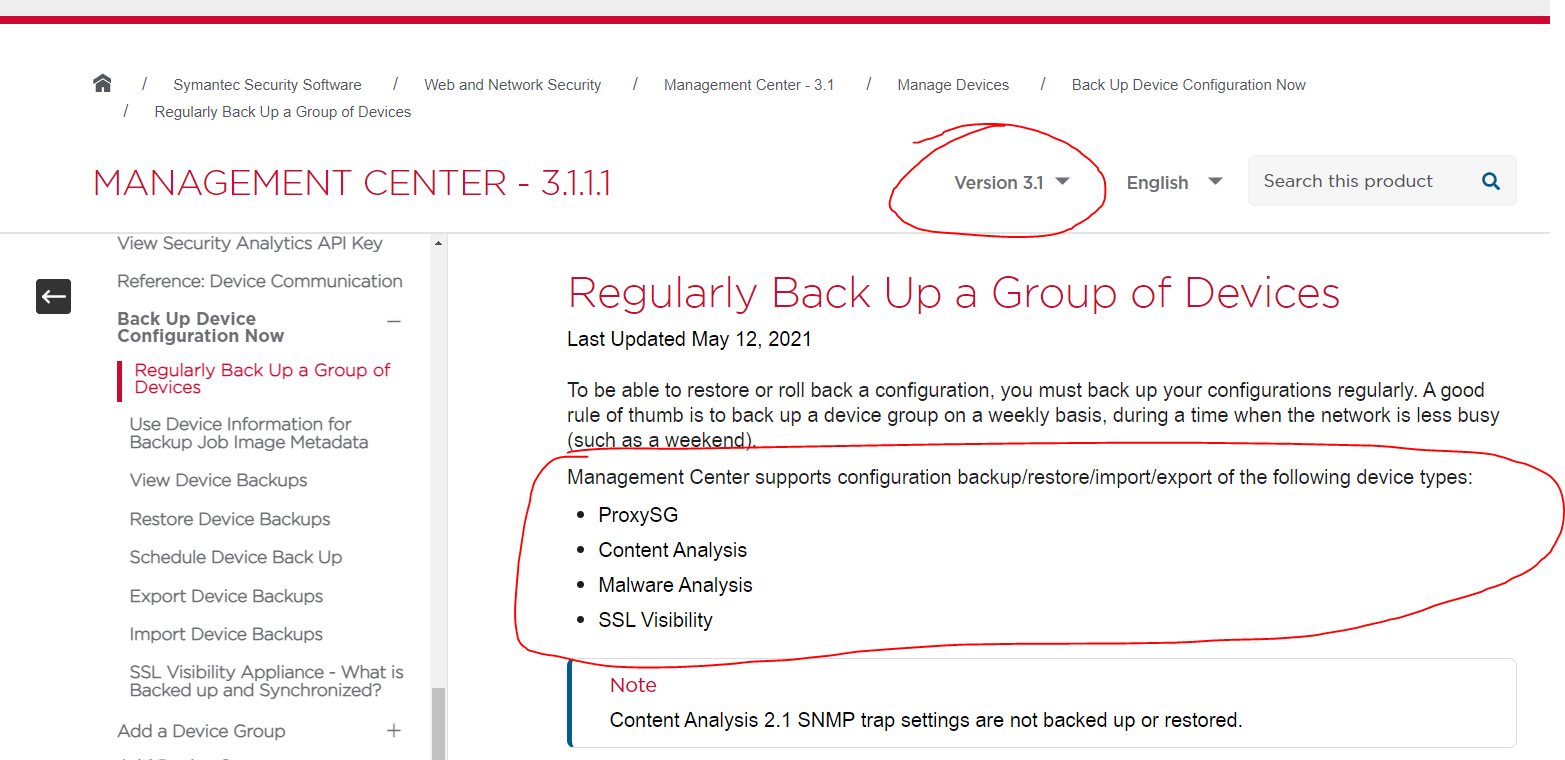The image size is (1565, 760).
Task: Click the Content Analysis list item
Action: tap(673, 550)
